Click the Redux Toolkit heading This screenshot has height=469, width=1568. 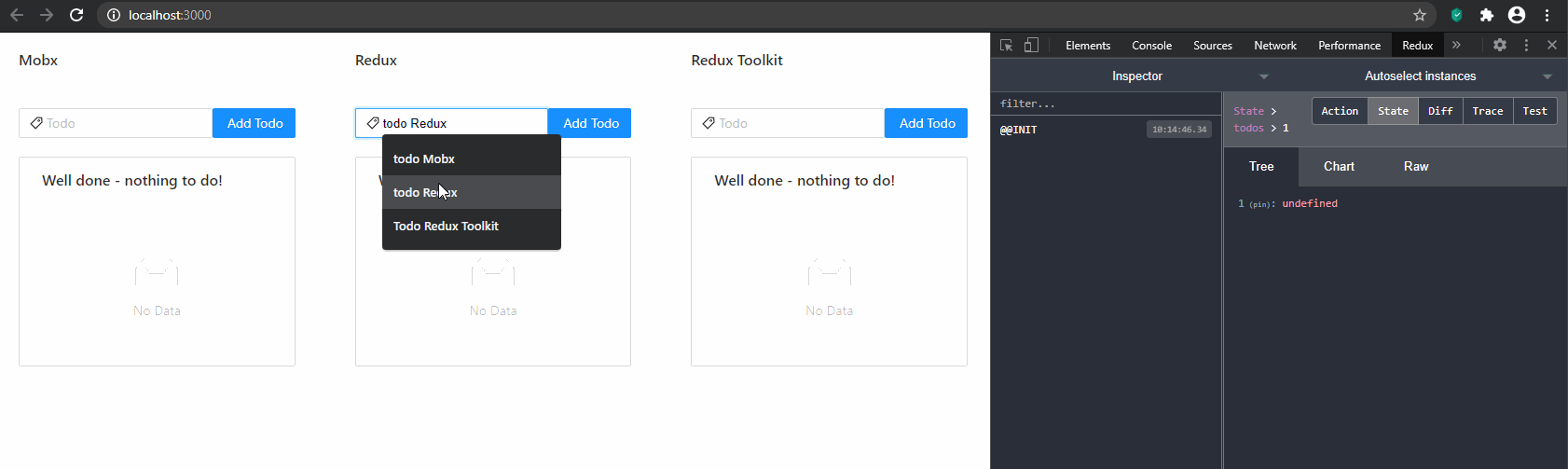[736, 61]
